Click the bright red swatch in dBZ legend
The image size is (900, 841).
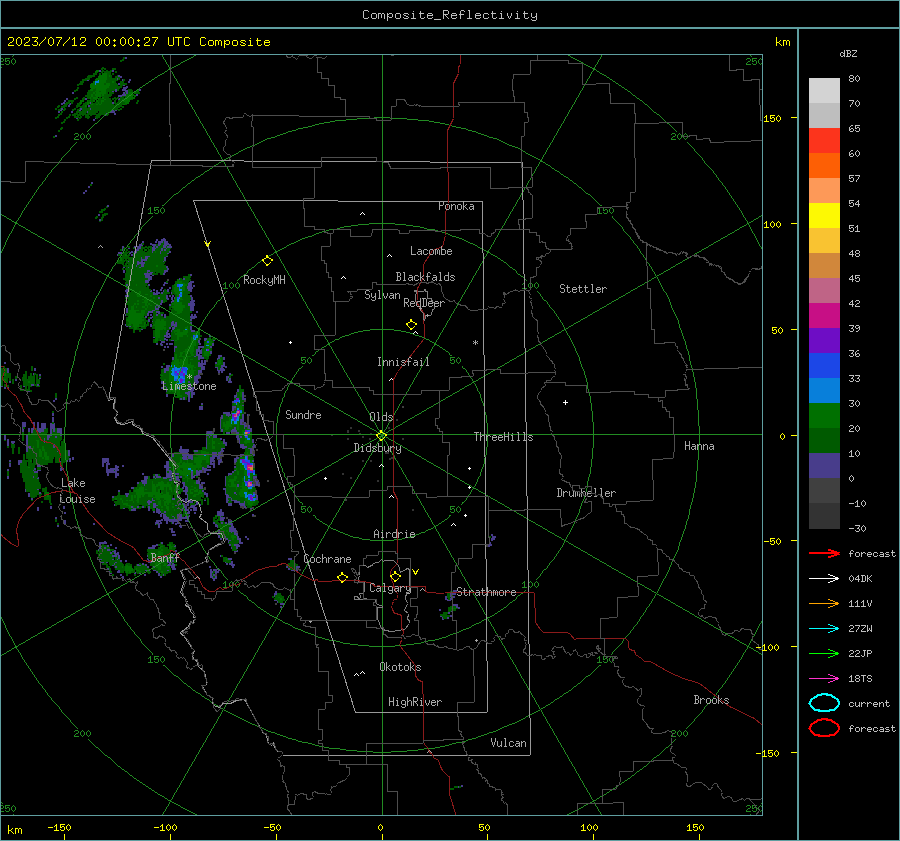(x=824, y=140)
